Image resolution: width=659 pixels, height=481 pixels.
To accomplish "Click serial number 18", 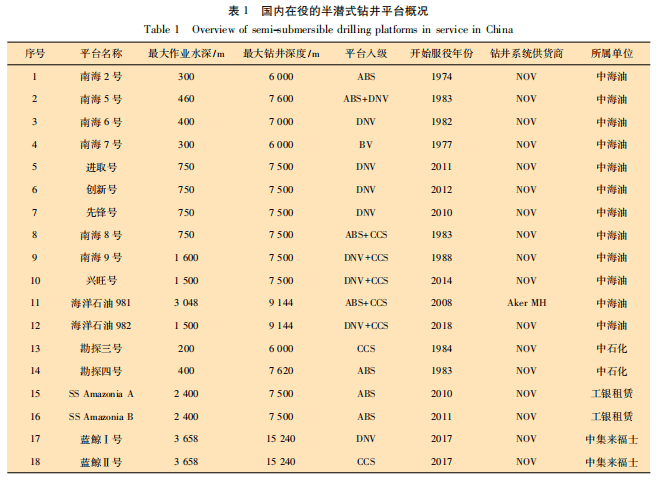I will [x=35, y=462].
